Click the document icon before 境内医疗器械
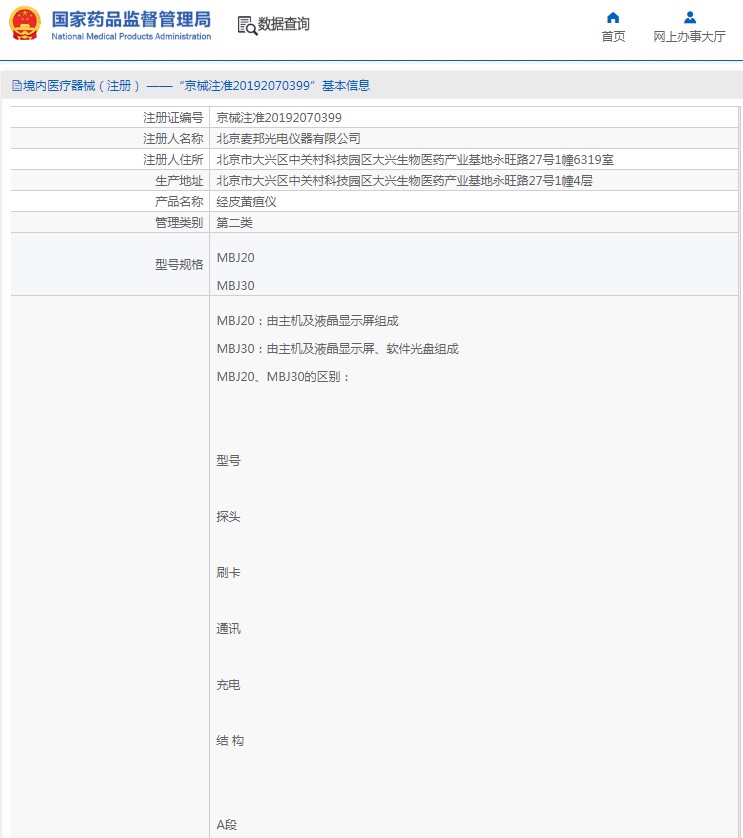The image size is (743, 838). point(16,86)
